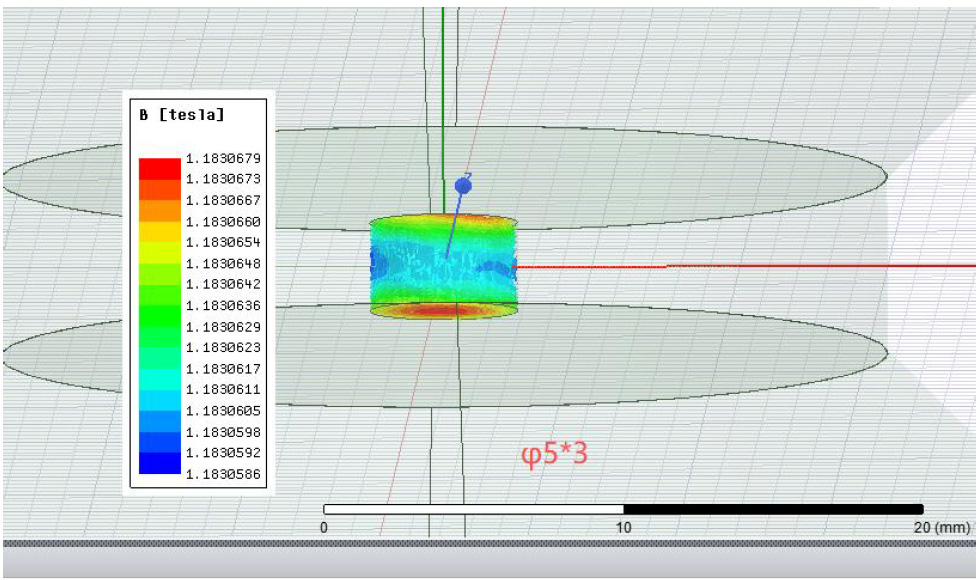Screen dimensions: 980x580
Task: Pick the red top legend color band
Action: click(160, 169)
